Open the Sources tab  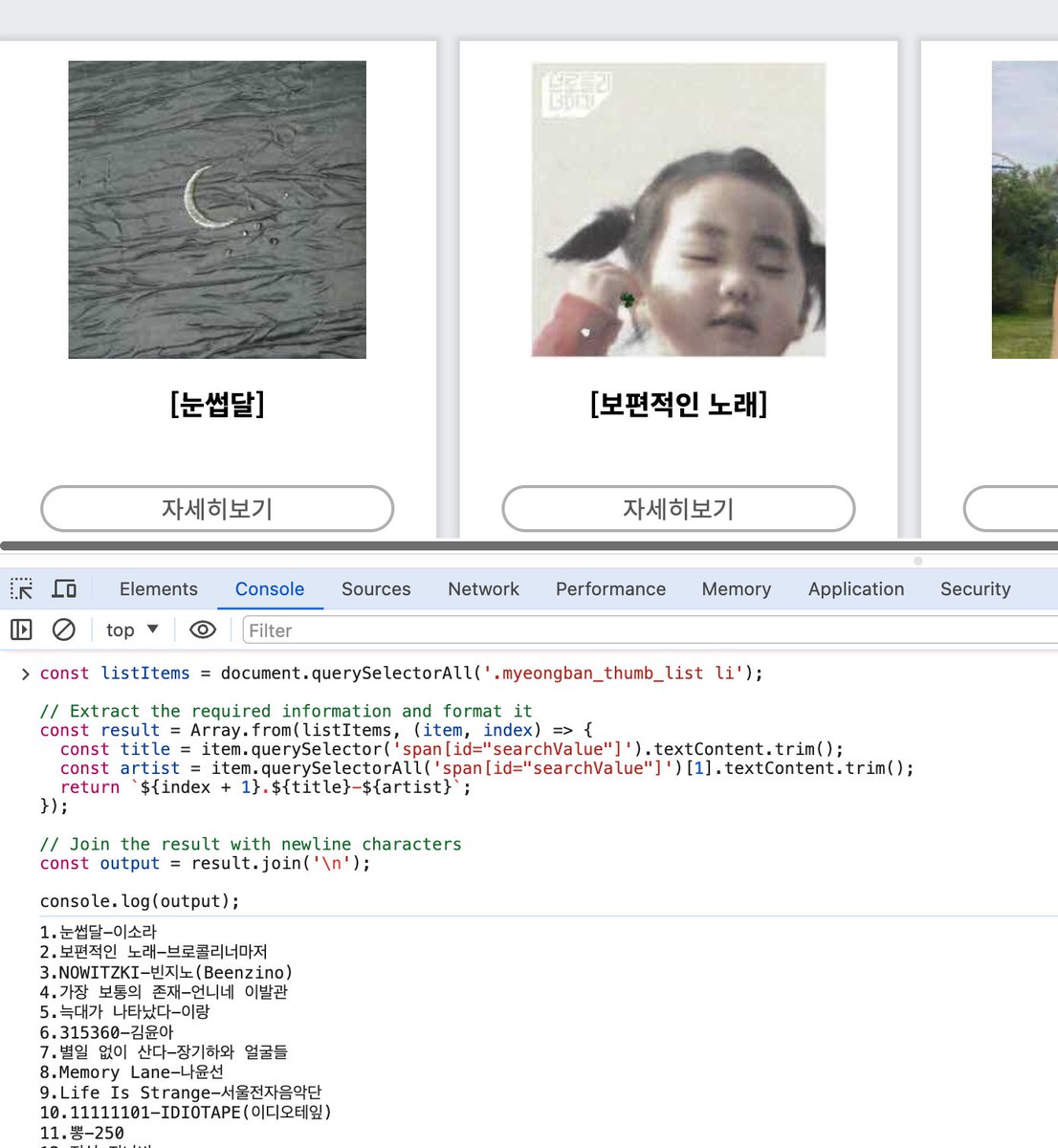click(376, 589)
